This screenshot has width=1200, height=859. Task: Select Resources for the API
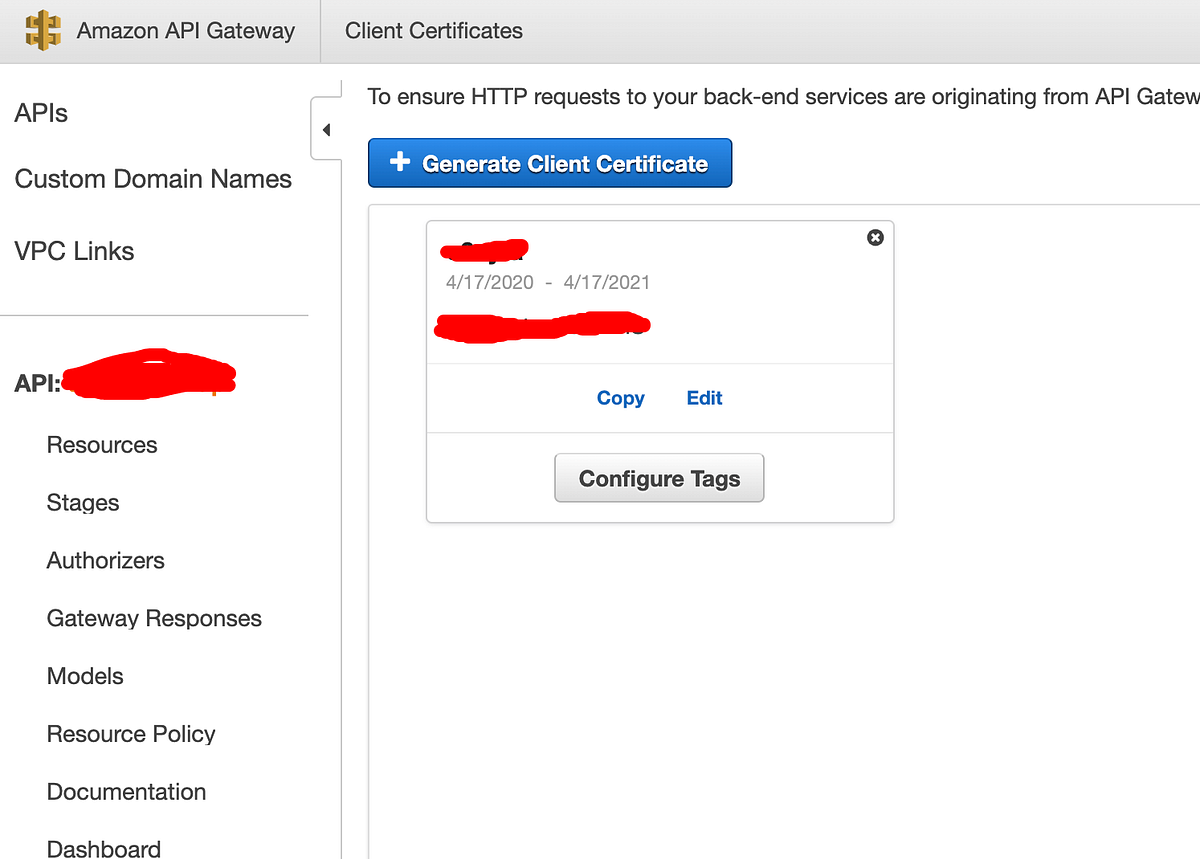pyautogui.click(x=101, y=444)
